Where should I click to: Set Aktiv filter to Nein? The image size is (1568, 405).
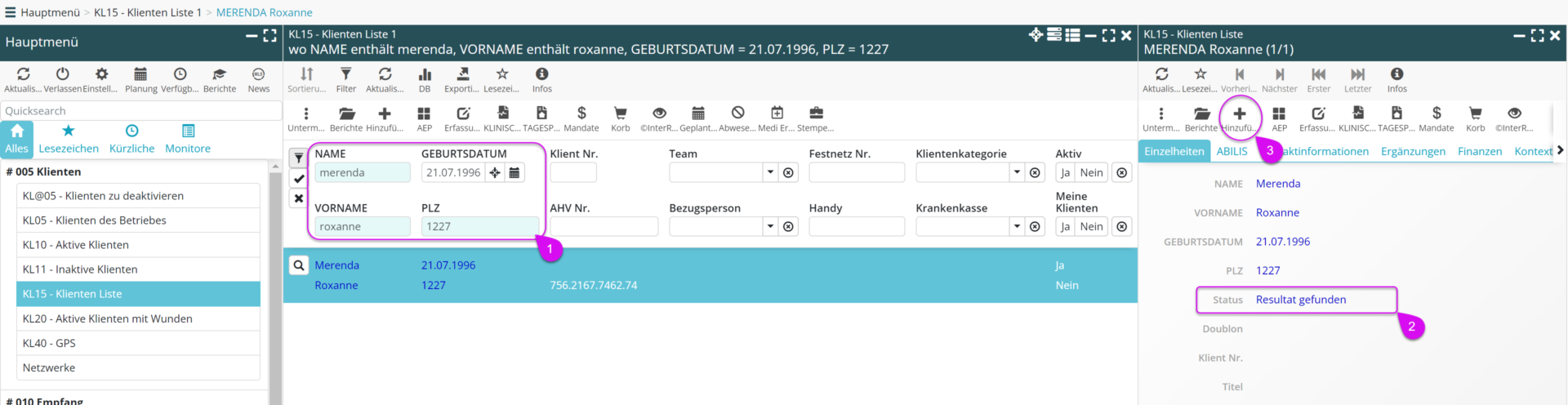(1091, 172)
